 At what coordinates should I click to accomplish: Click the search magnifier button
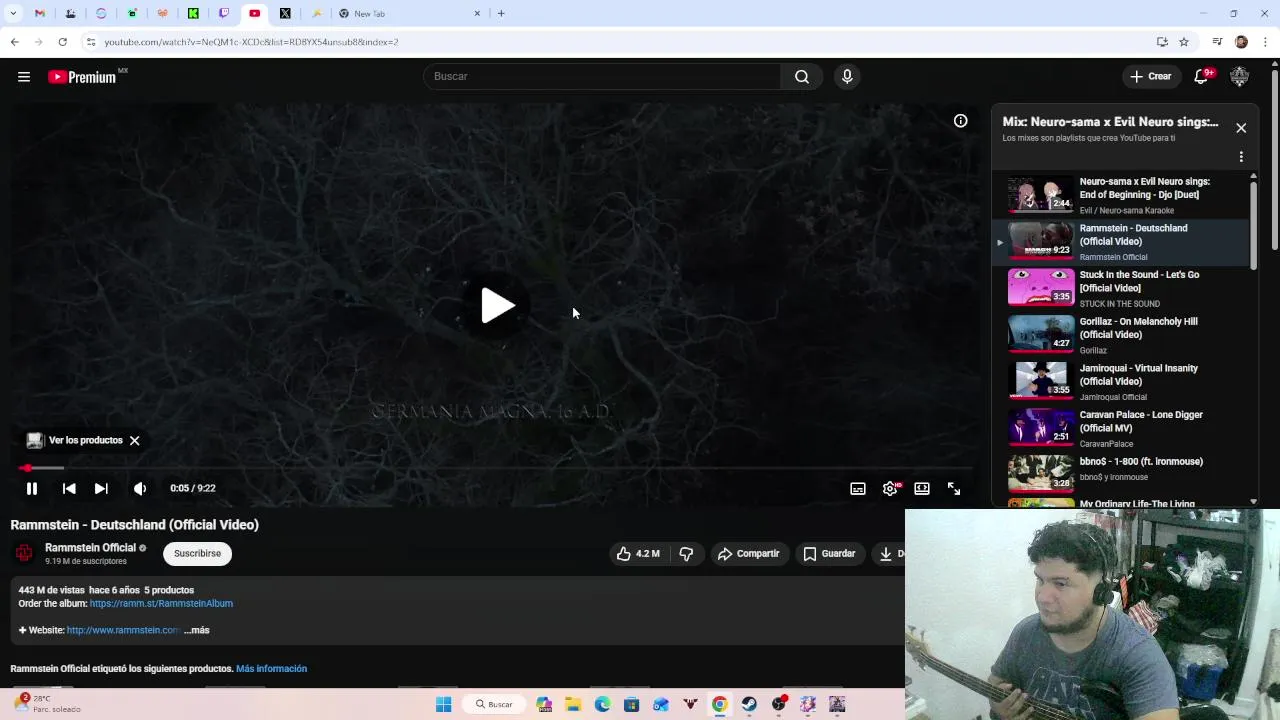point(802,77)
